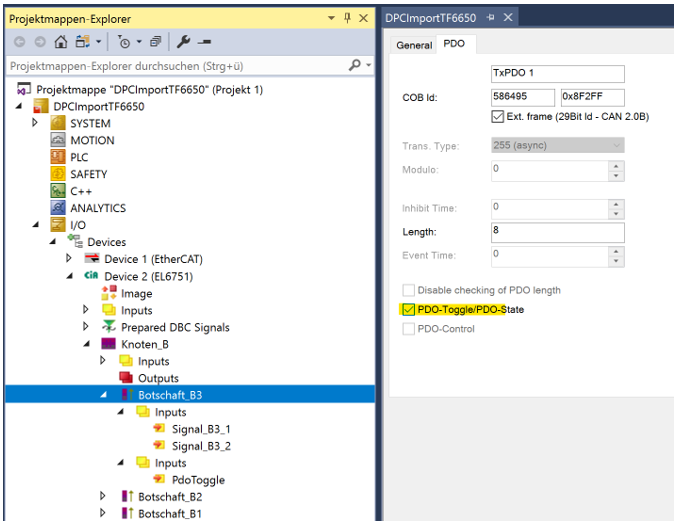This screenshot has width=681, height=527.
Task: Select the DPCImportTF6650 project node
Action: [99, 106]
